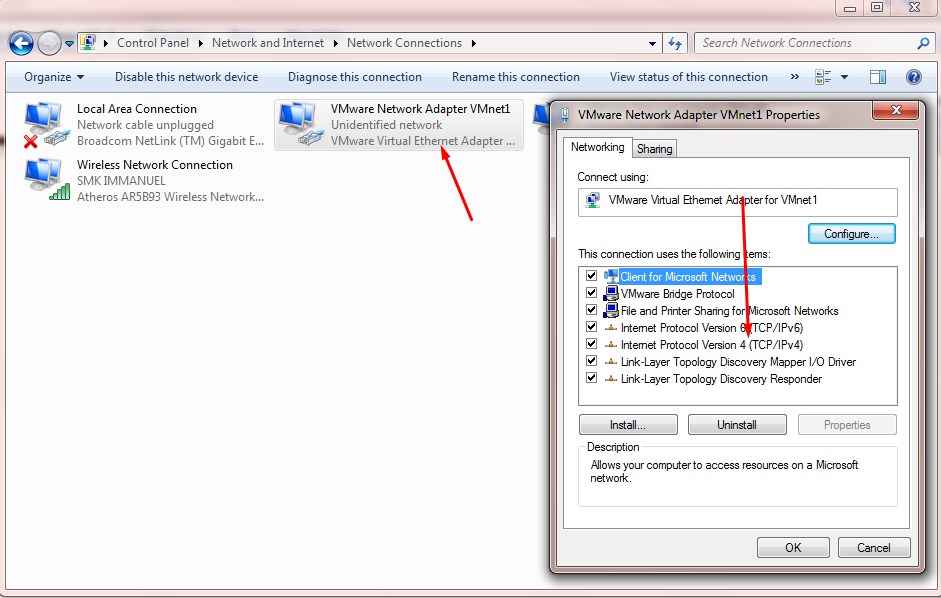Click the Change your view icon
941x598 pixels.
[x=823, y=77]
